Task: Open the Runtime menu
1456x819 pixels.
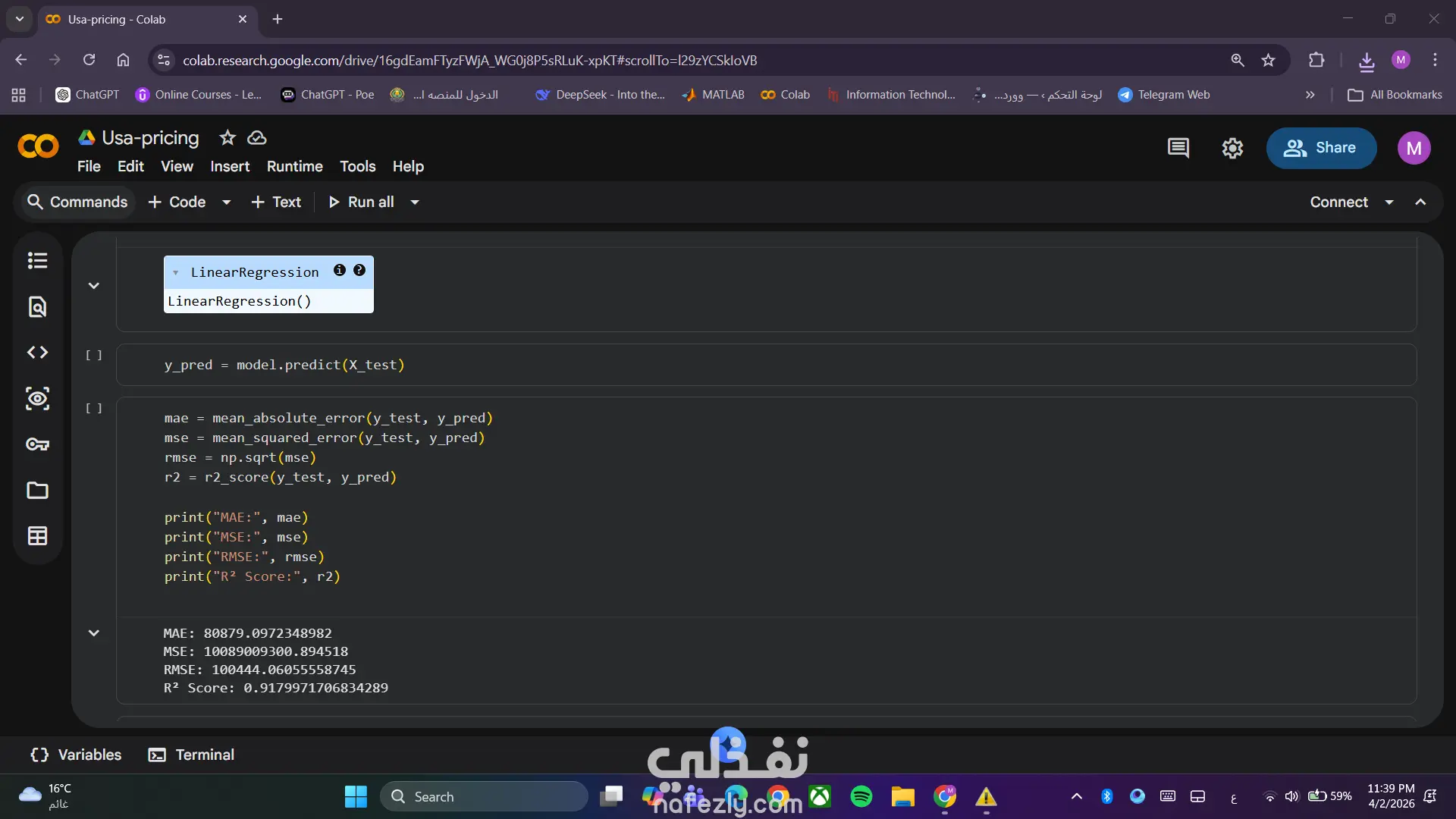Action: click(x=294, y=166)
